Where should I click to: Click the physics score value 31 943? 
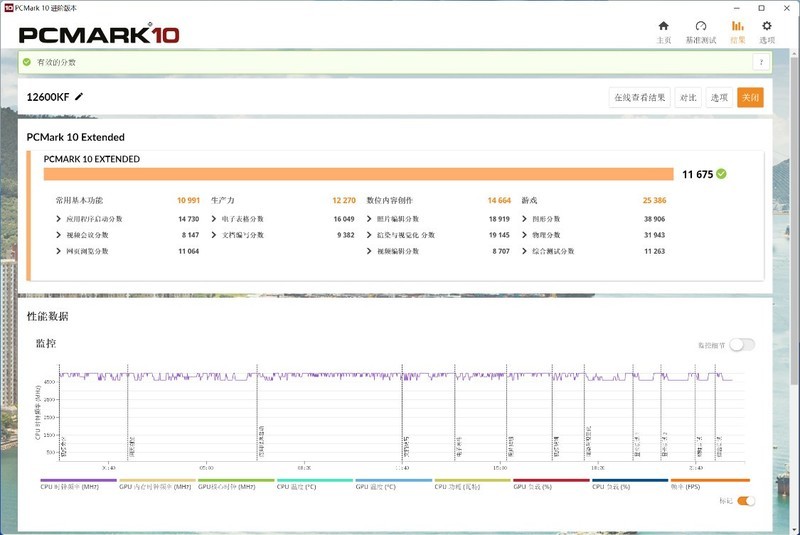click(x=655, y=235)
